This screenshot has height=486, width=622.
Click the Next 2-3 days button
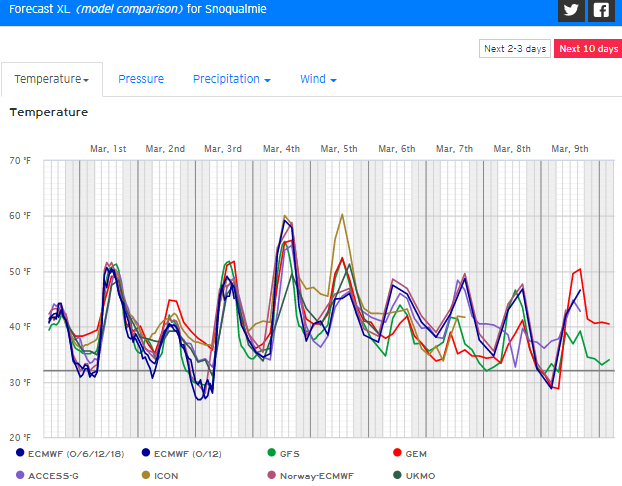coord(515,49)
